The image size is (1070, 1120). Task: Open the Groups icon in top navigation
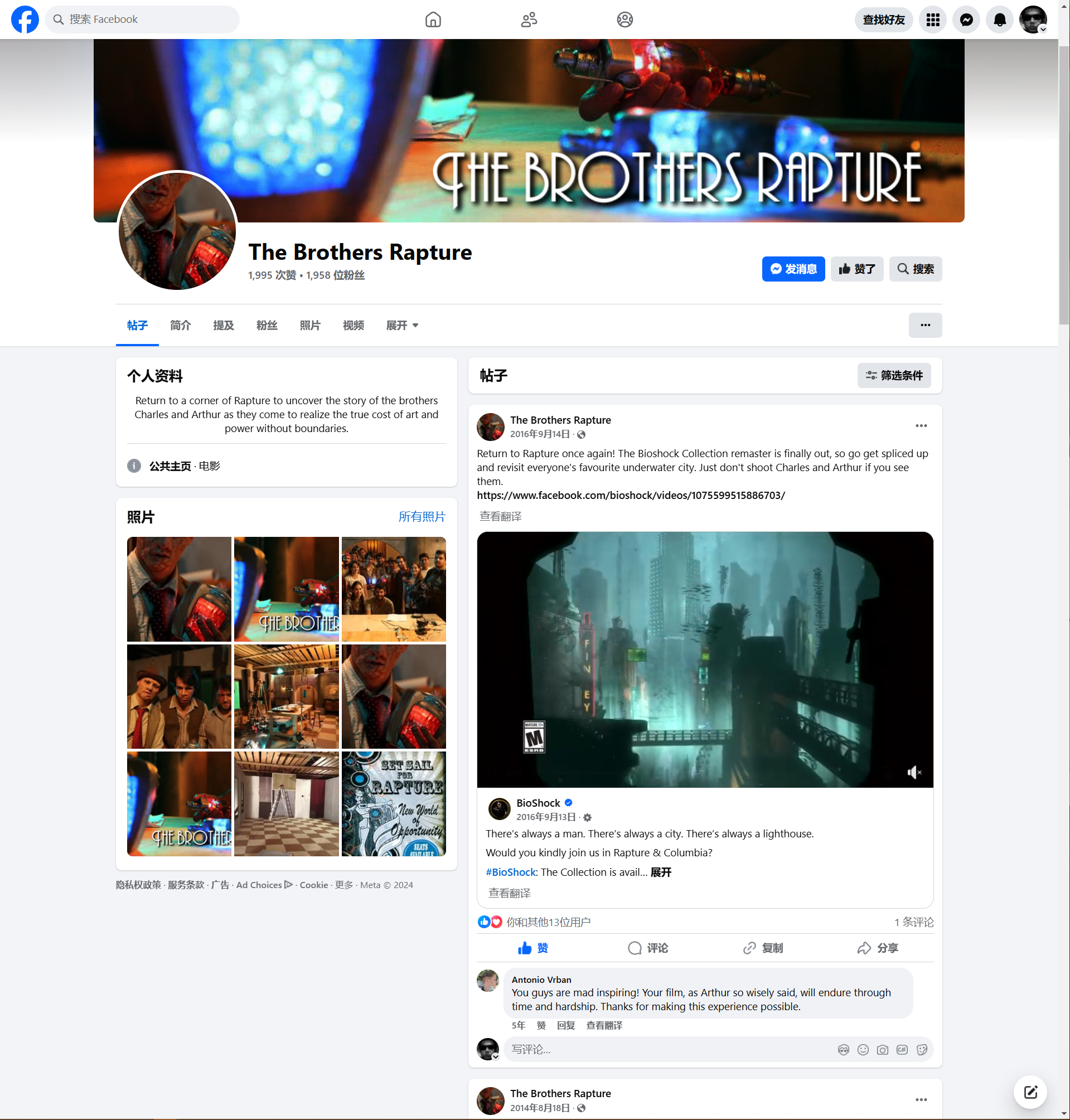coord(624,20)
